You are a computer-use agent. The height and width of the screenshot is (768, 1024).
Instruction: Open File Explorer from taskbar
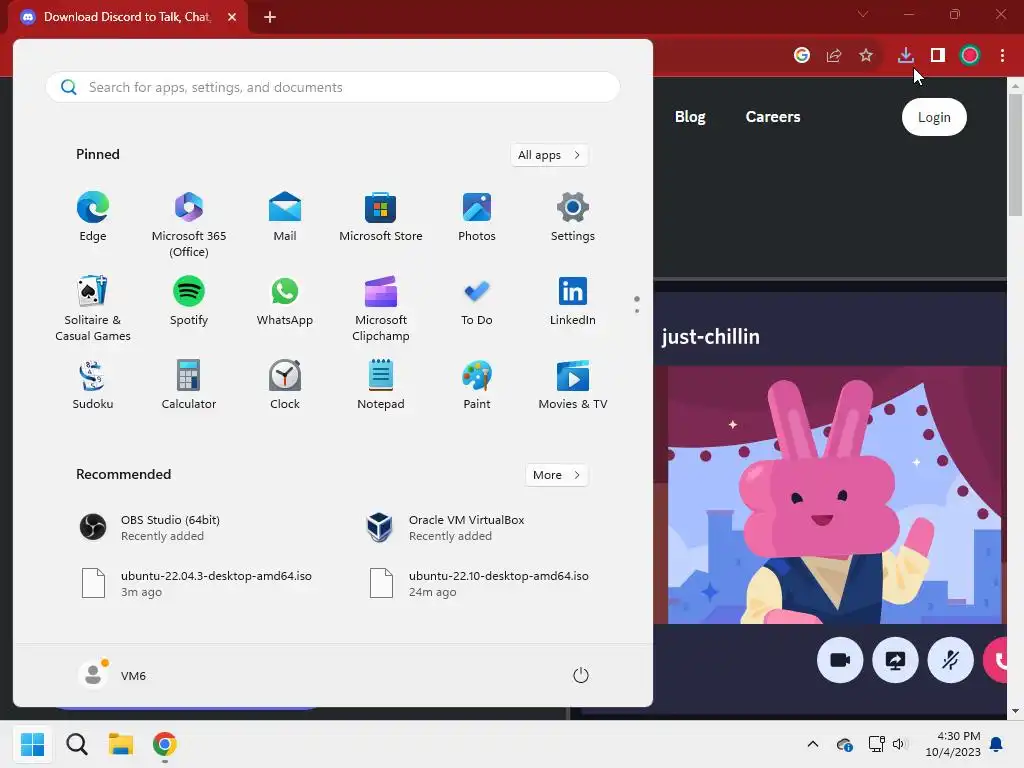[121, 744]
